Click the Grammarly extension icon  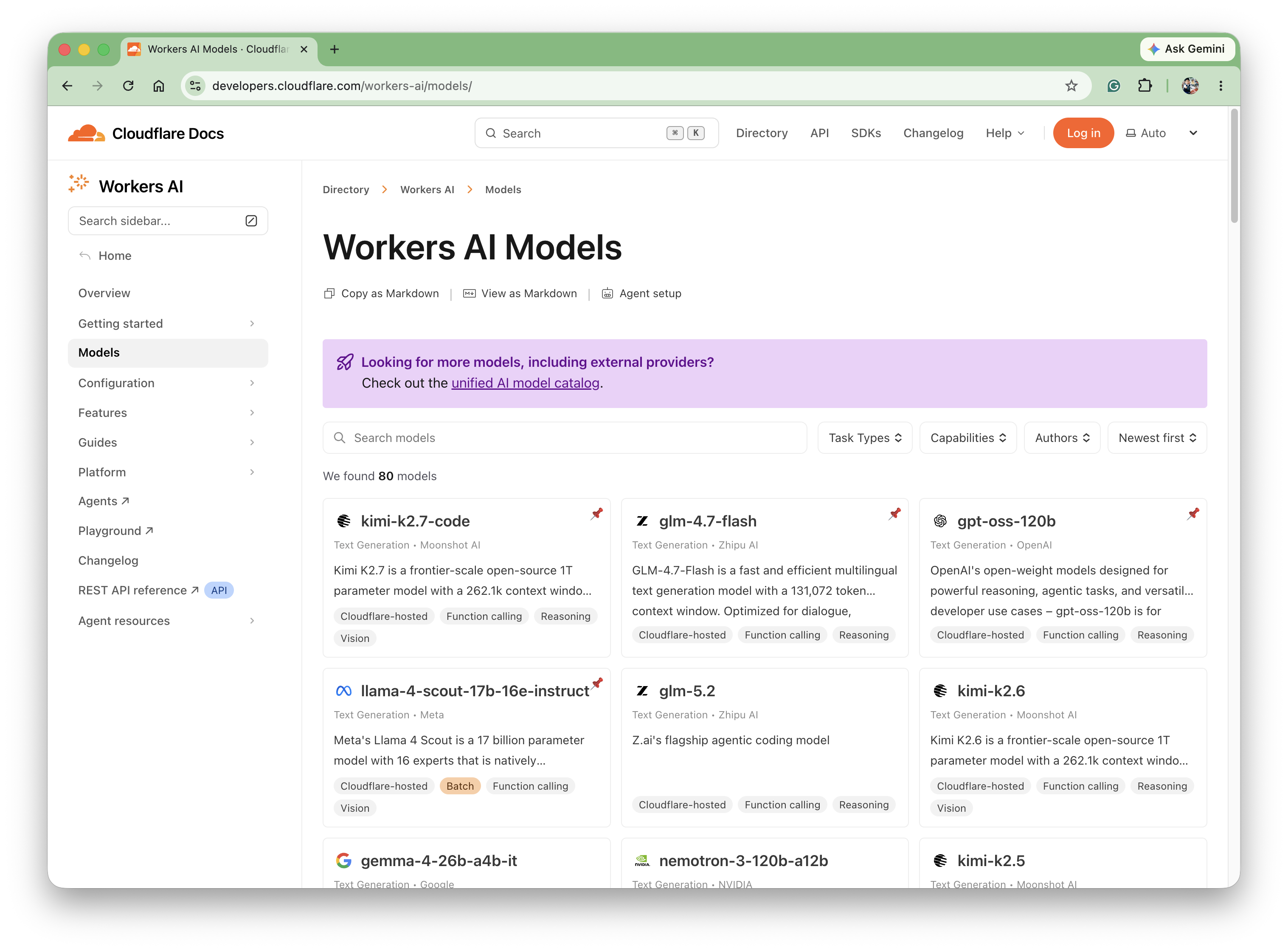point(1114,86)
